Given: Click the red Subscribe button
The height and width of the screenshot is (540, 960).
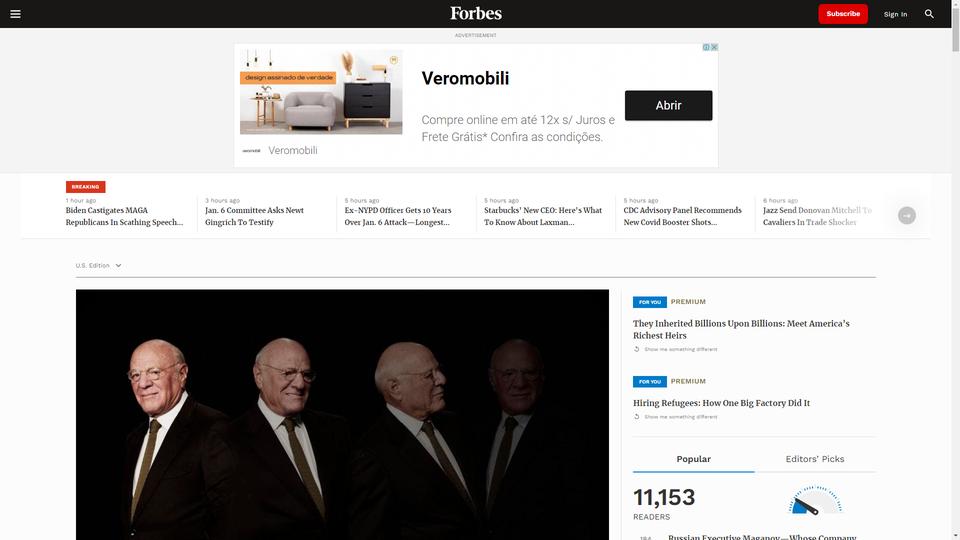Looking at the screenshot, I should [842, 13].
